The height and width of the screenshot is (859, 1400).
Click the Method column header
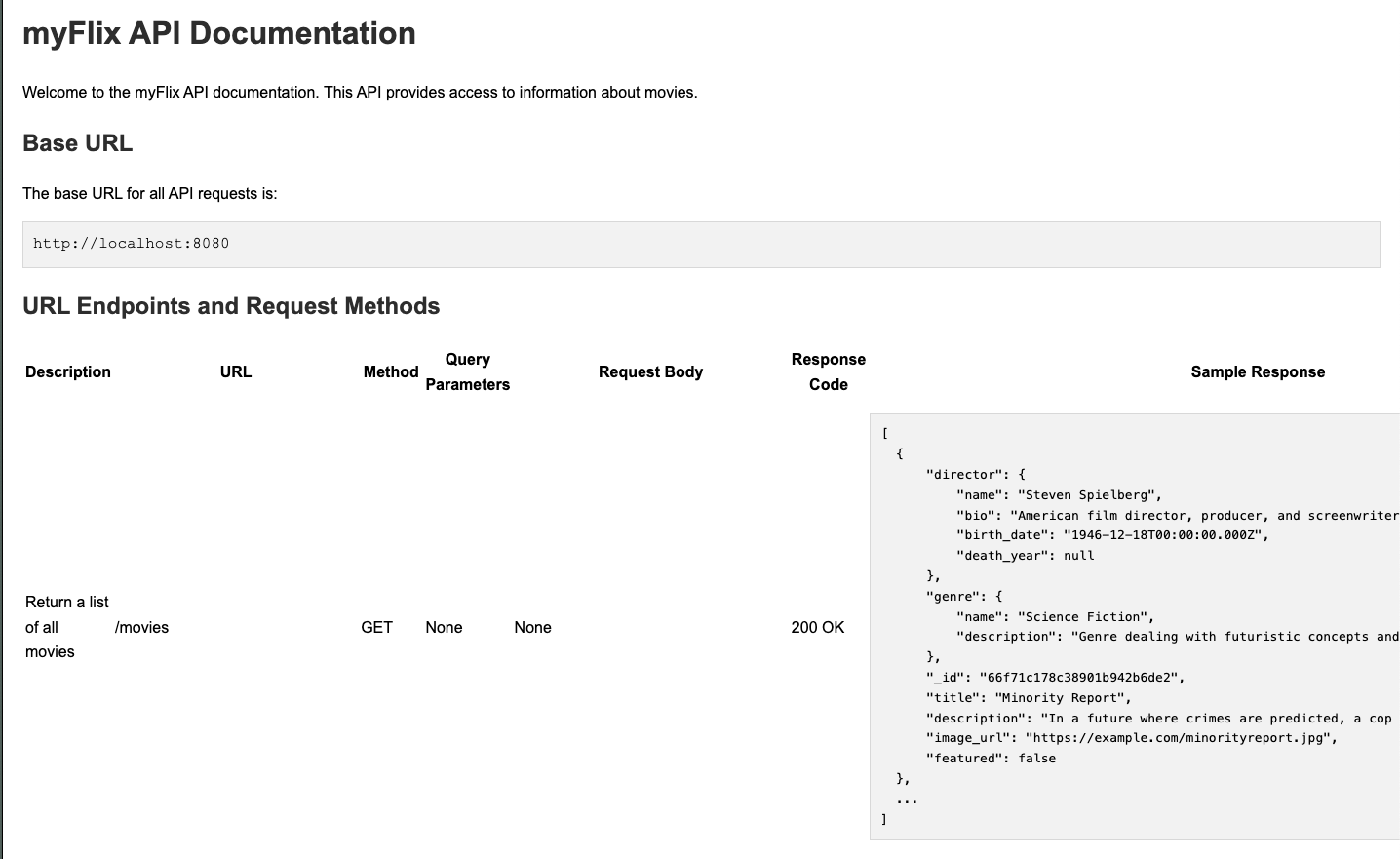pos(390,371)
